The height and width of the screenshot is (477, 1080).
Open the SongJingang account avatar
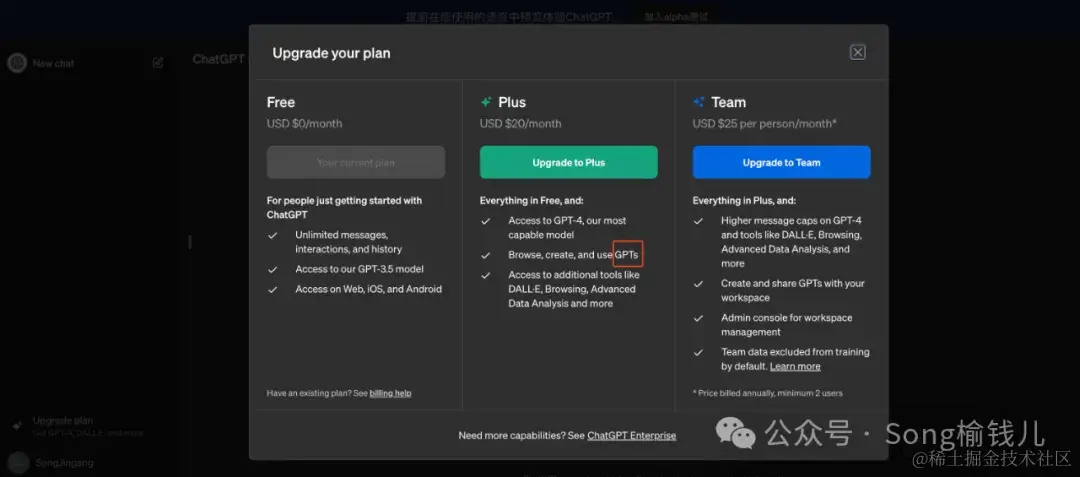point(18,463)
